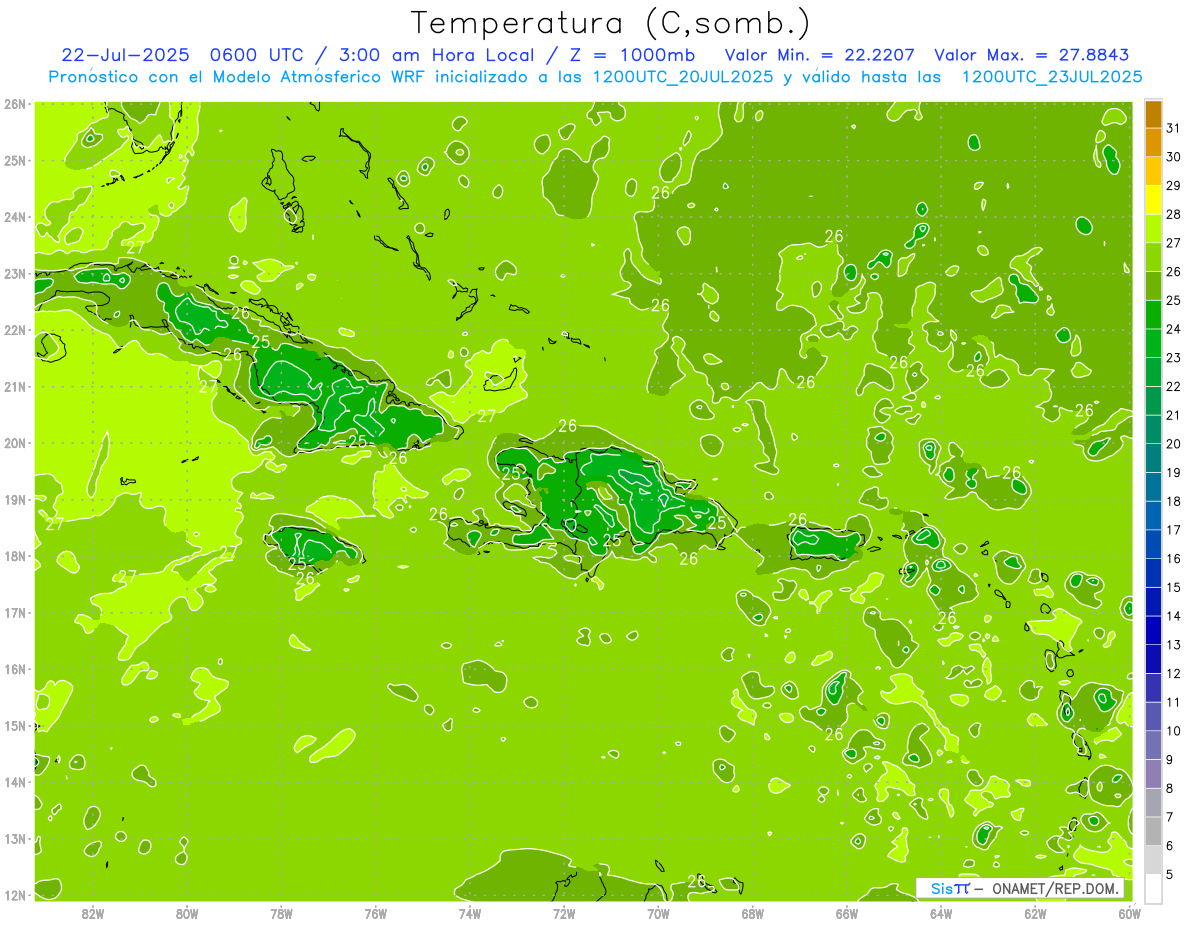Image resolution: width=1200 pixels, height=927 pixels.
Task: Click the "78W" longitude axis label
Action: point(281,913)
